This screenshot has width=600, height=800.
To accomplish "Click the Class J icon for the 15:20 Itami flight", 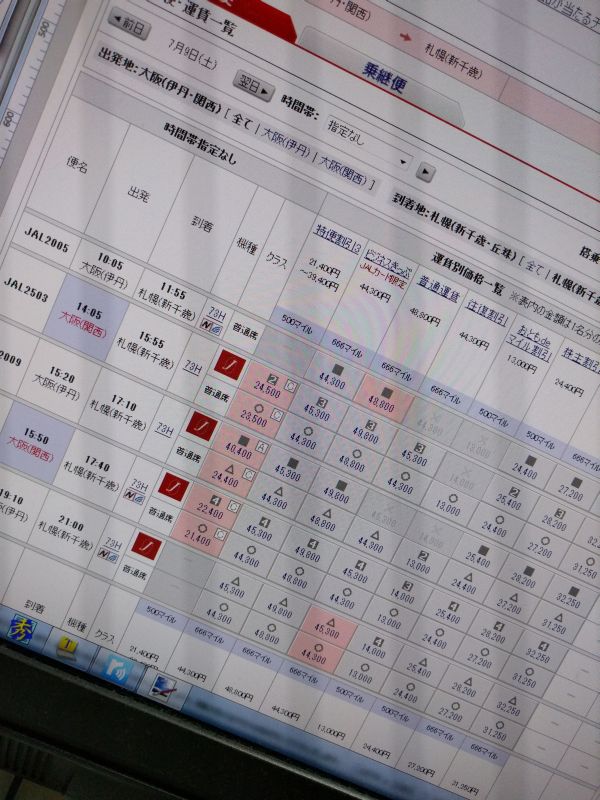I will [x=201, y=426].
